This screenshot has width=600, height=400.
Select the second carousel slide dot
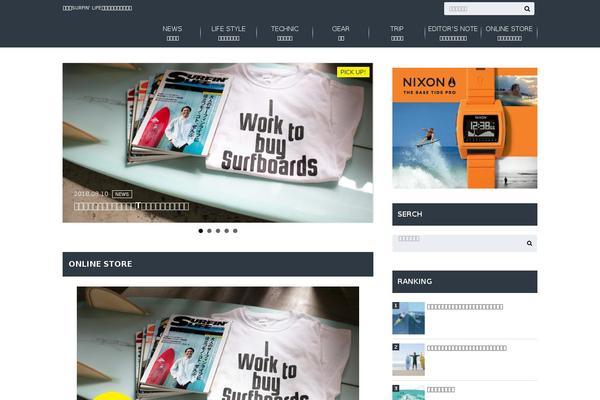pos(209,231)
